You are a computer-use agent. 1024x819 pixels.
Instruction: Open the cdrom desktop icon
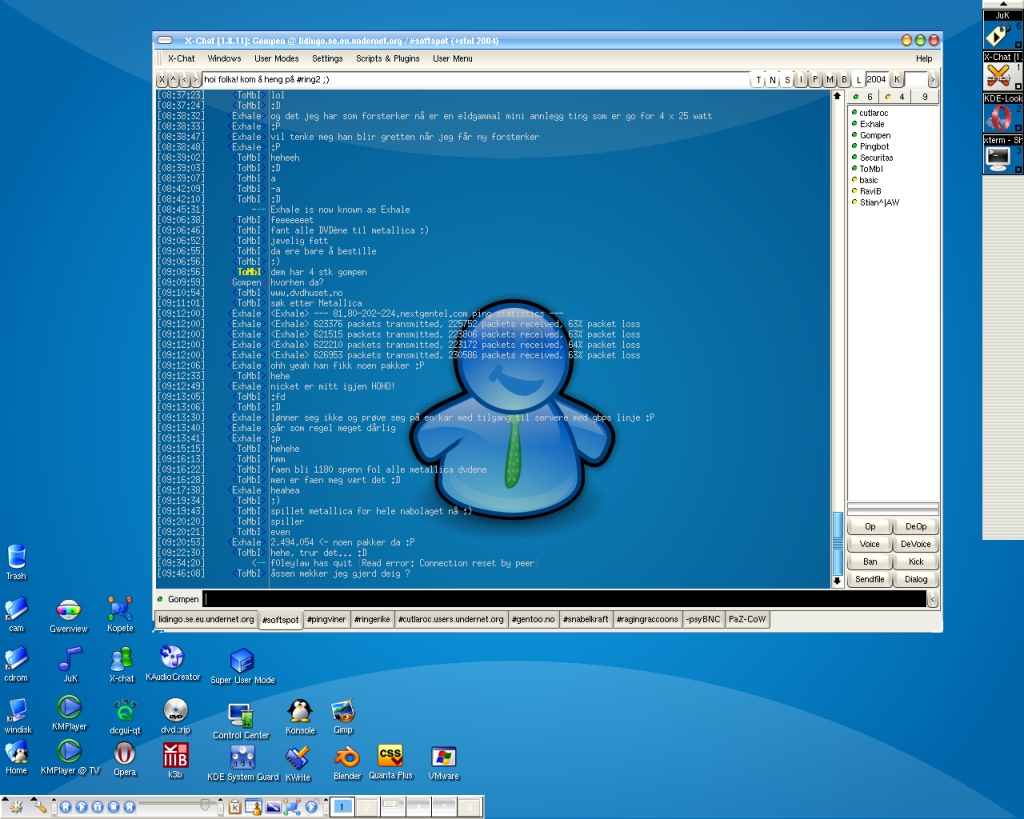(x=16, y=664)
